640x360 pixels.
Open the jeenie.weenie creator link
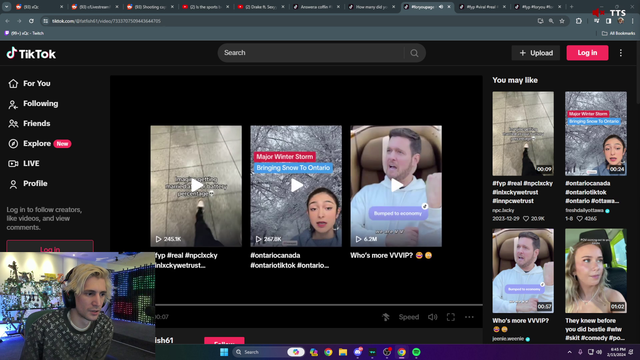(508, 339)
